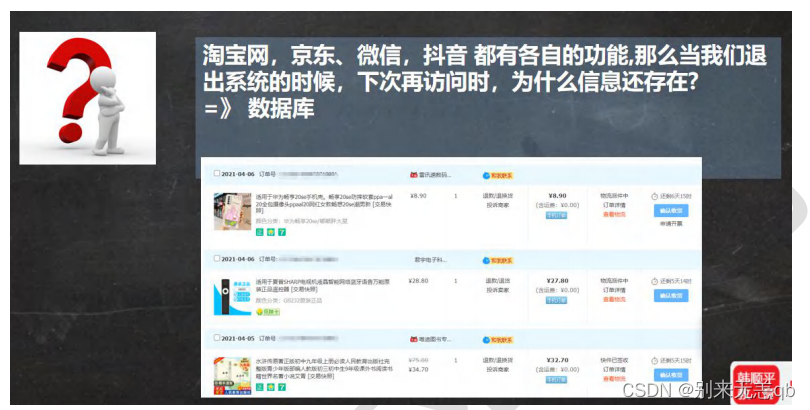The image size is (810, 410).
Task: Click 退款/退换货 on the book order
Action: (x=498, y=360)
